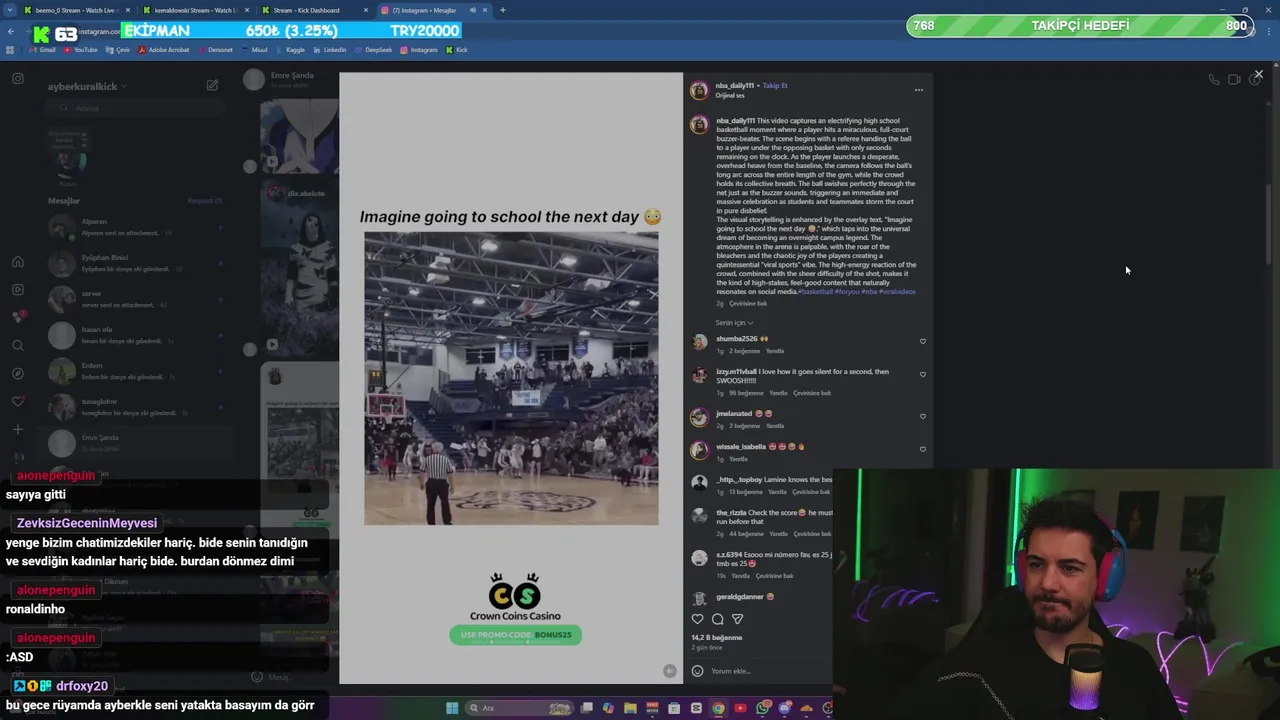View 14,2 B beğenme likes list
The image size is (1280, 720).
(x=717, y=637)
